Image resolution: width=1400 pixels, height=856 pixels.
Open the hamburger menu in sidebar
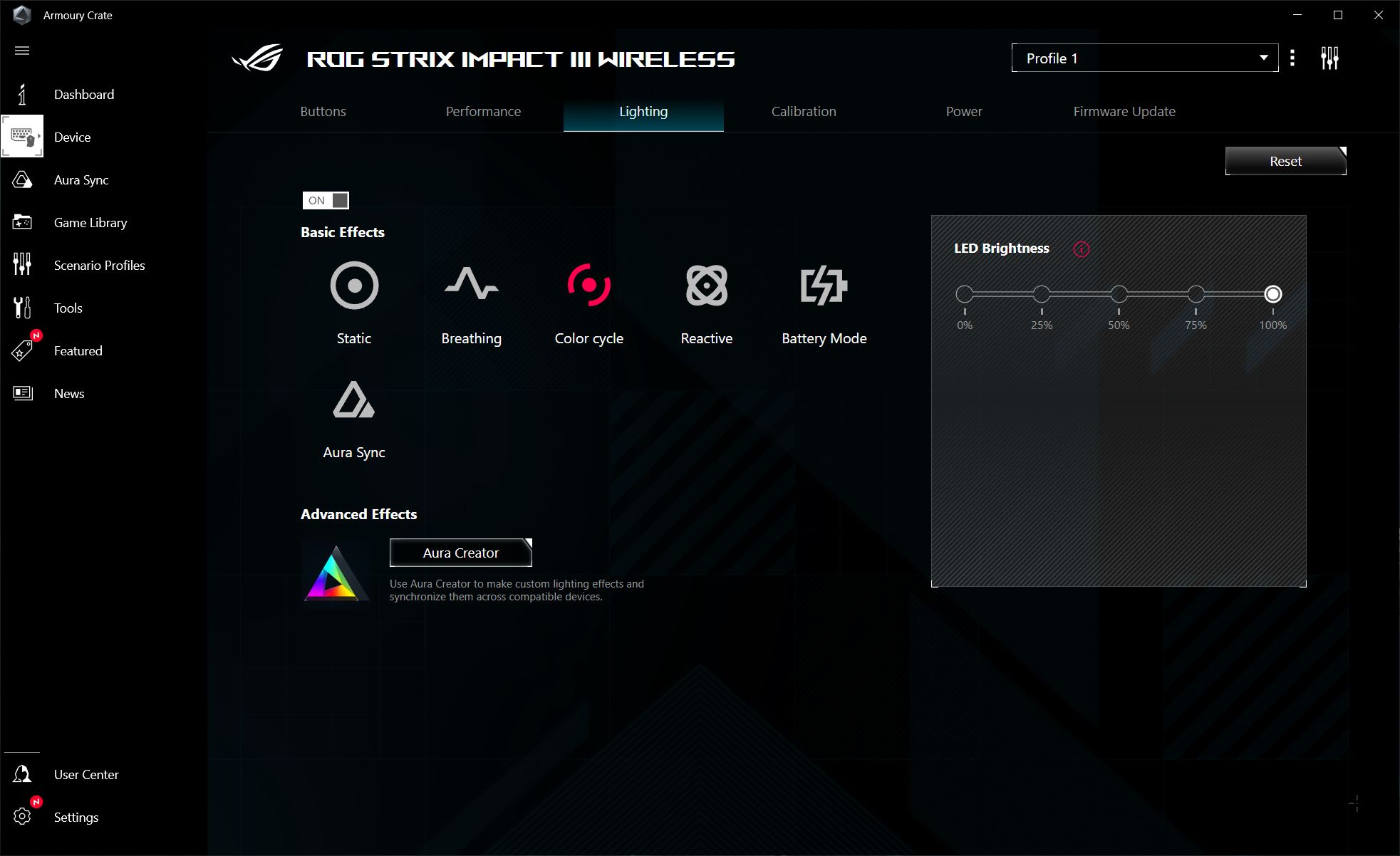pos(22,51)
